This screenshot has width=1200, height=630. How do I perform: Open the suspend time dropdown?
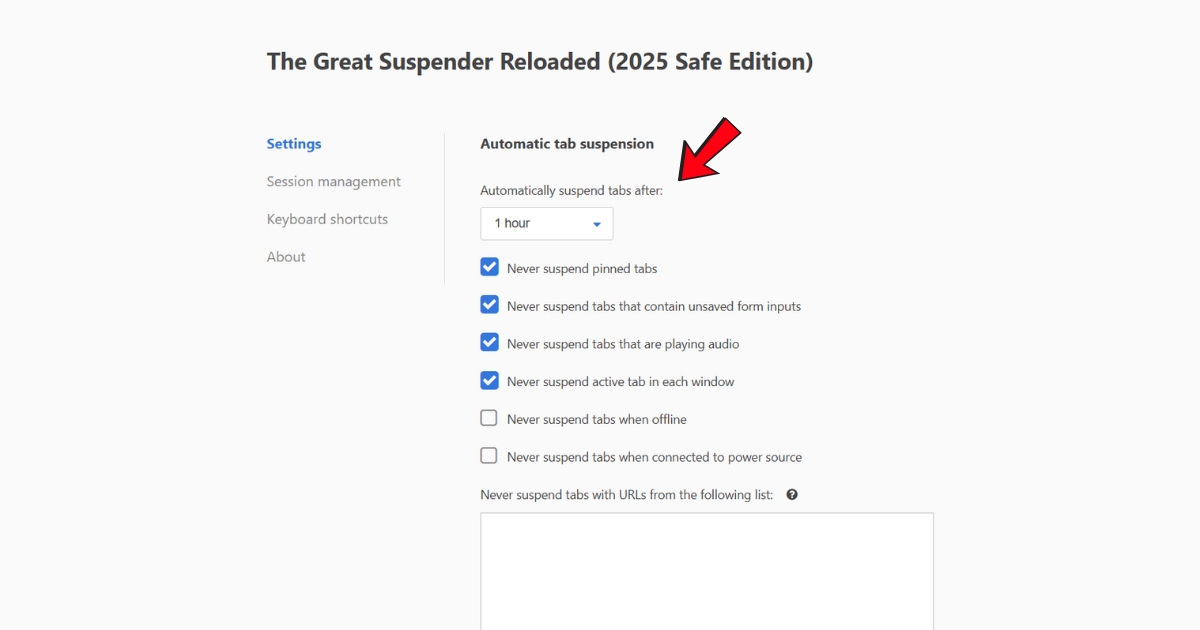tap(546, 223)
